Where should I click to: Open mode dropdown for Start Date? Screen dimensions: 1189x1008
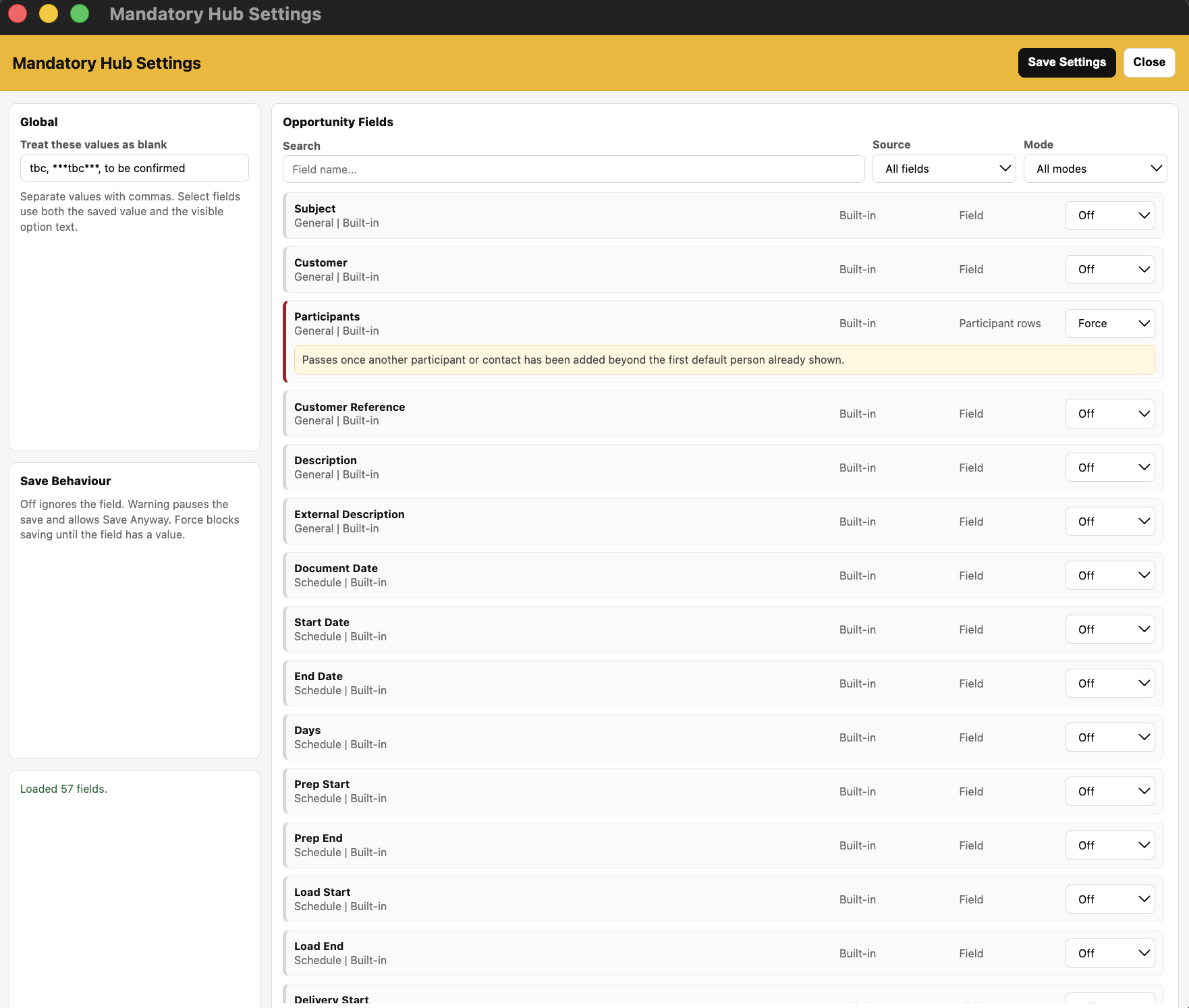(x=1110, y=629)
